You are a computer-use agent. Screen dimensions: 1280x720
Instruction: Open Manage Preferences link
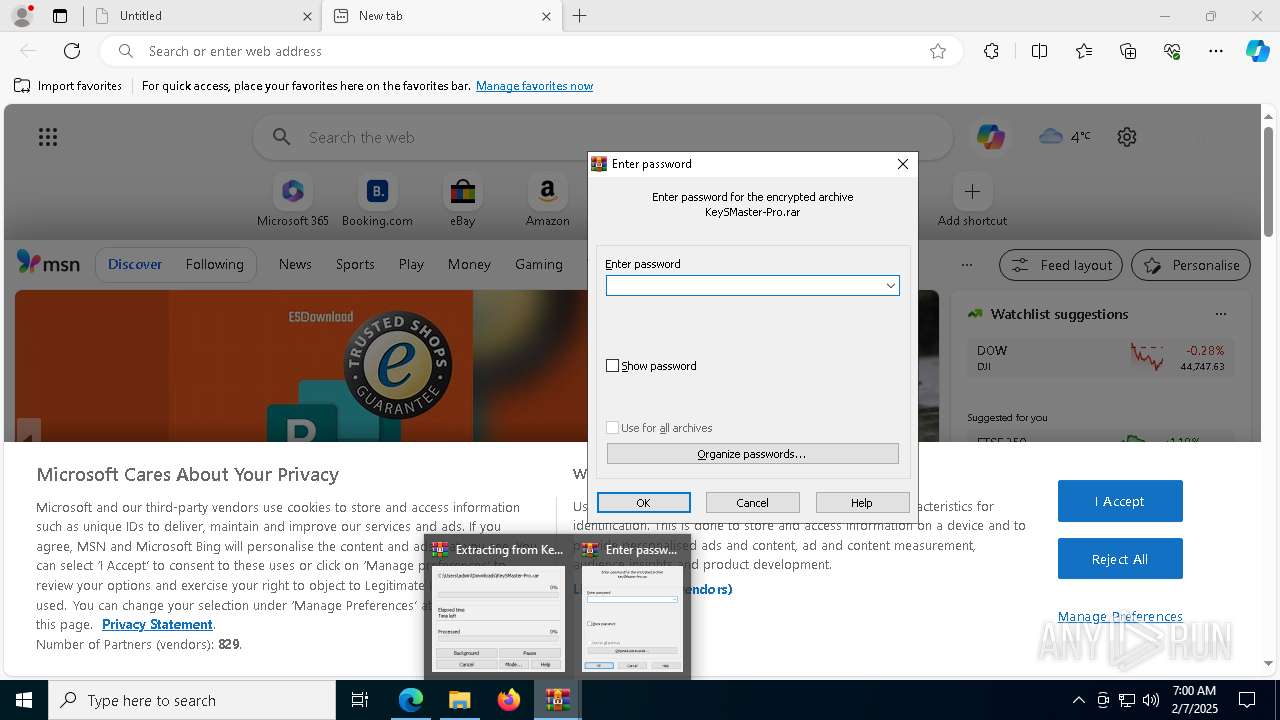click(1120, 616)
